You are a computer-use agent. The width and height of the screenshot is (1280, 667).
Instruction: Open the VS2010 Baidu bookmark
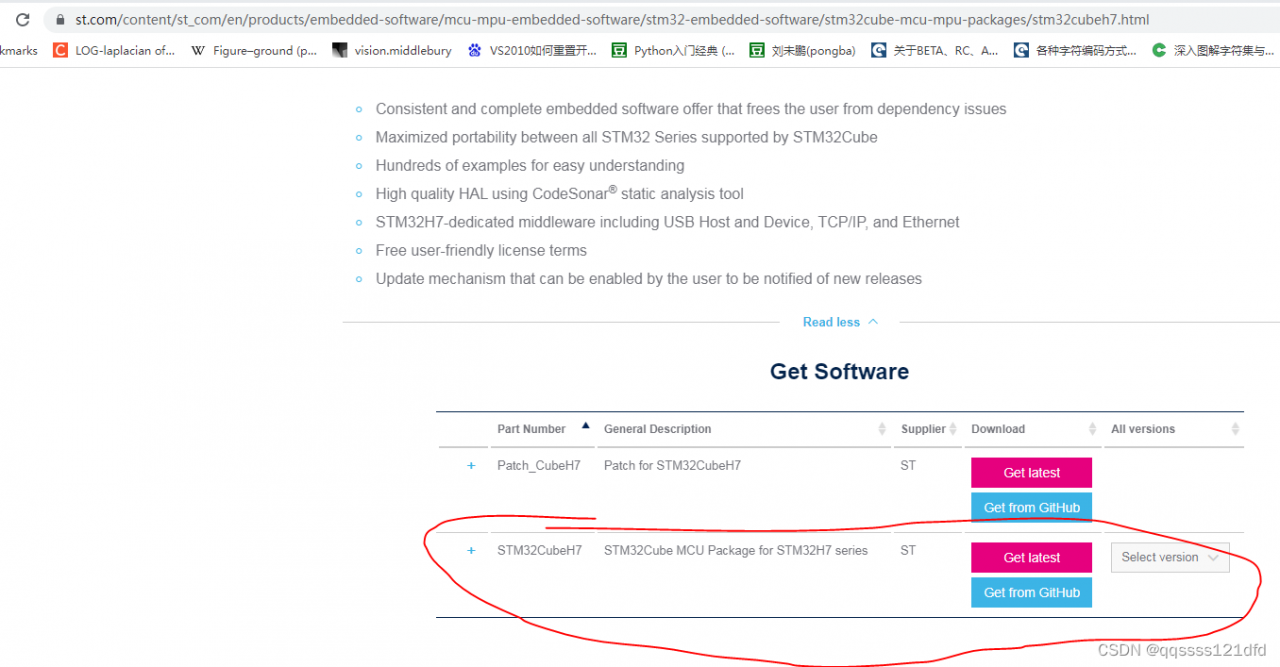pyautogui.click(x=532, y=50)
